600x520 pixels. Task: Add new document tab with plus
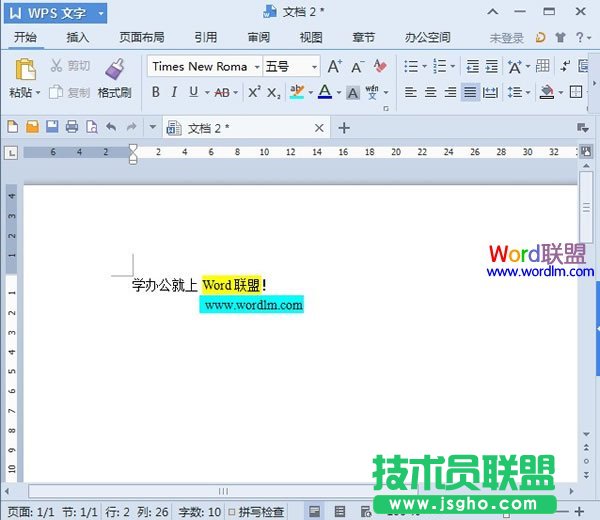(344, 128)
